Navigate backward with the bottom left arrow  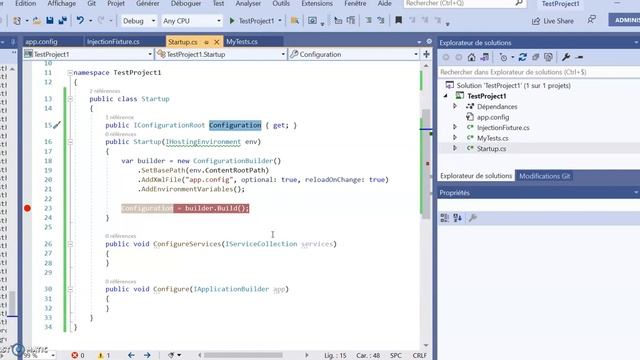pos(131,356)
